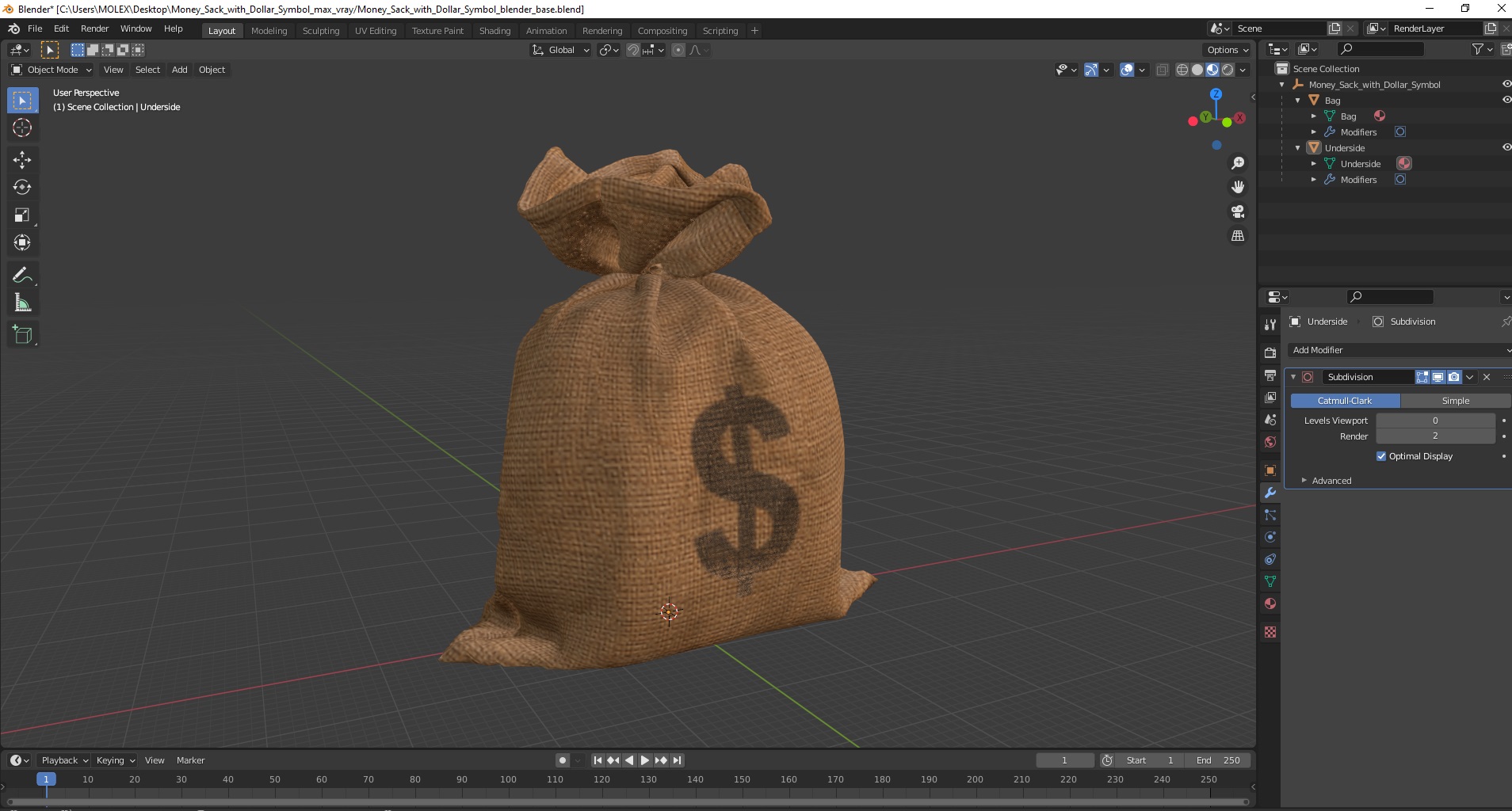Image resolution: width=1512 pixels, height=811 pixels.
Task: Hide Money_Sack_with_Dollar_Symbol collection in outliner
Action: tap(1506, 84)
